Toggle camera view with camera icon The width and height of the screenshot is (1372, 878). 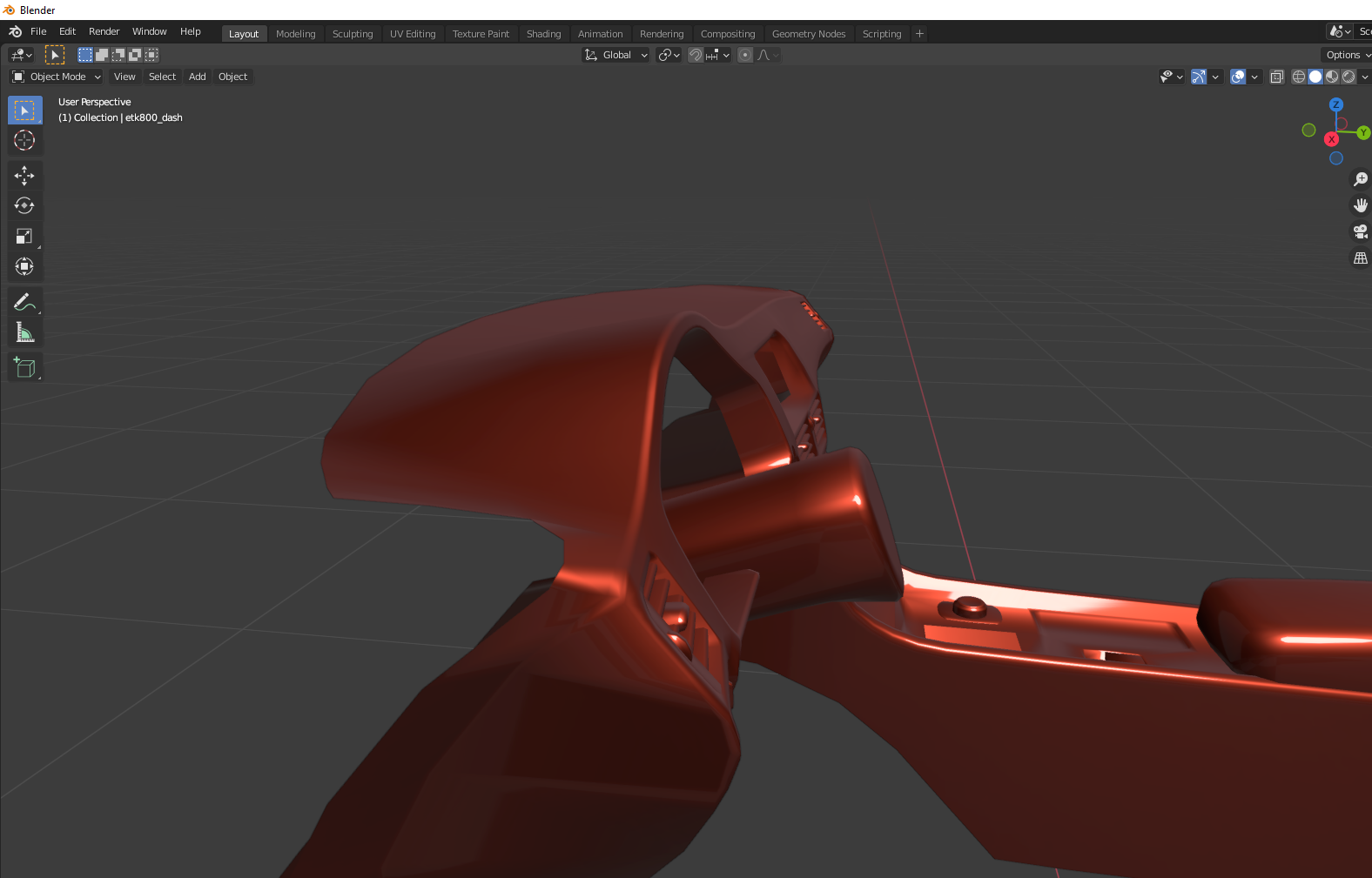(1360, 231)
